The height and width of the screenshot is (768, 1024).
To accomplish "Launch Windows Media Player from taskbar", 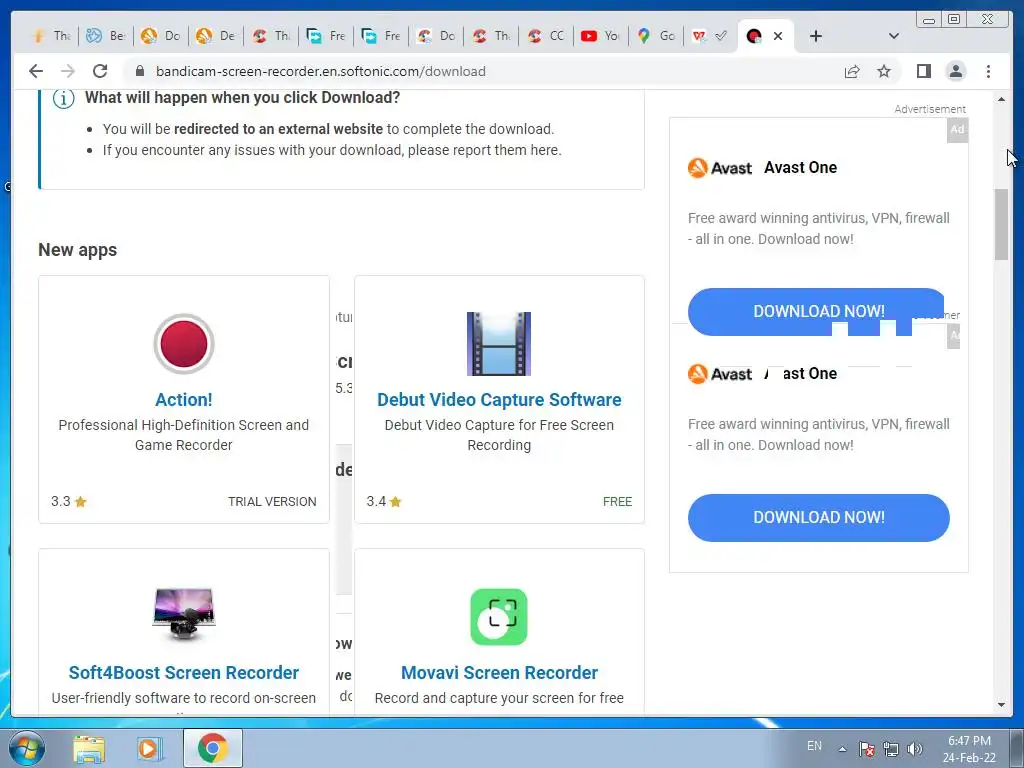I will [150, 748].
